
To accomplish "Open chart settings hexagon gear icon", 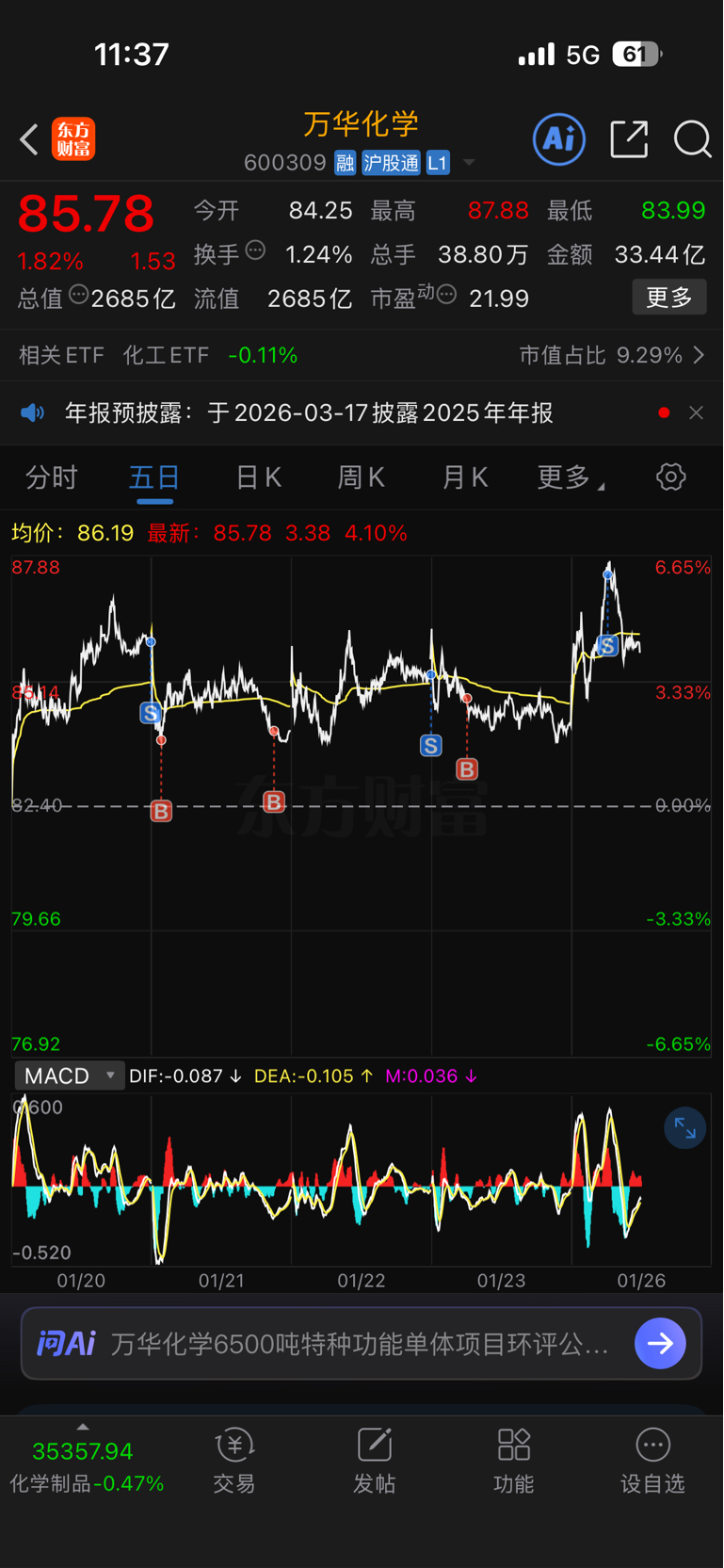I will click(x=671, y=477).
